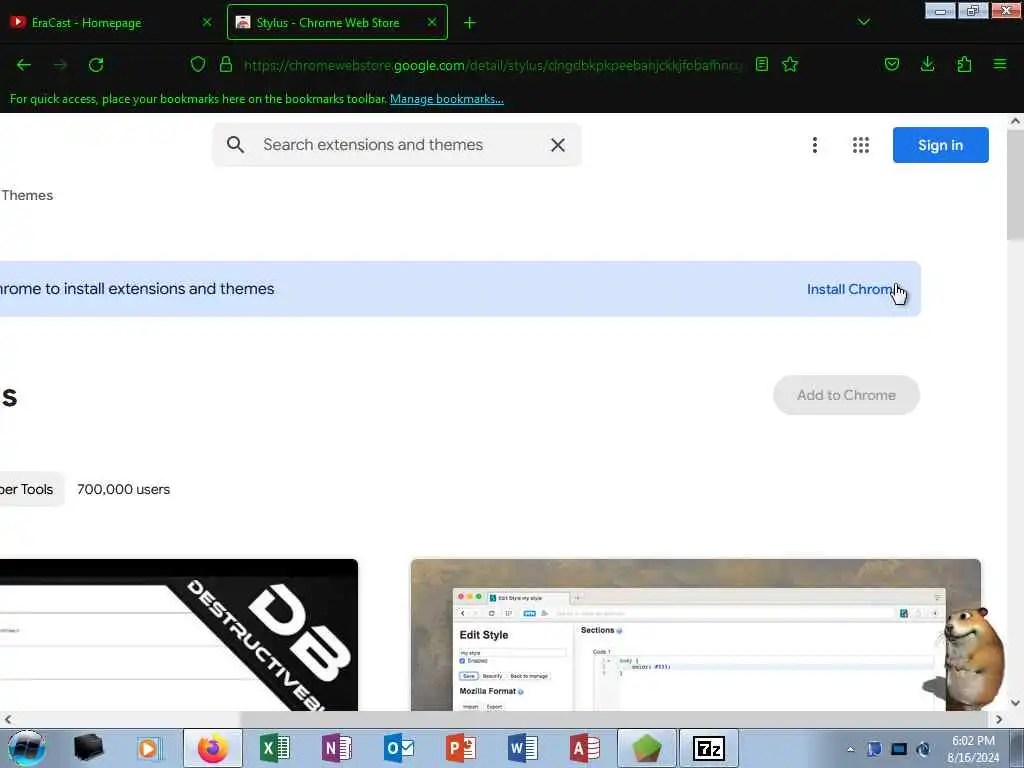
Task: Click the 700,000 users text
Action: click(x=123, y=489)
